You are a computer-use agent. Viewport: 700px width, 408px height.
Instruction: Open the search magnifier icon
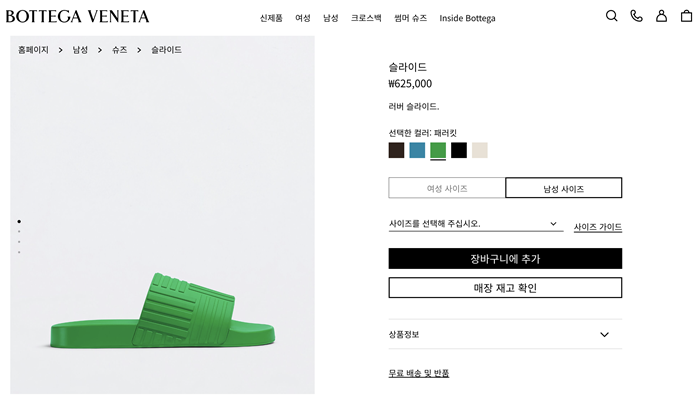tap(612, 16)
